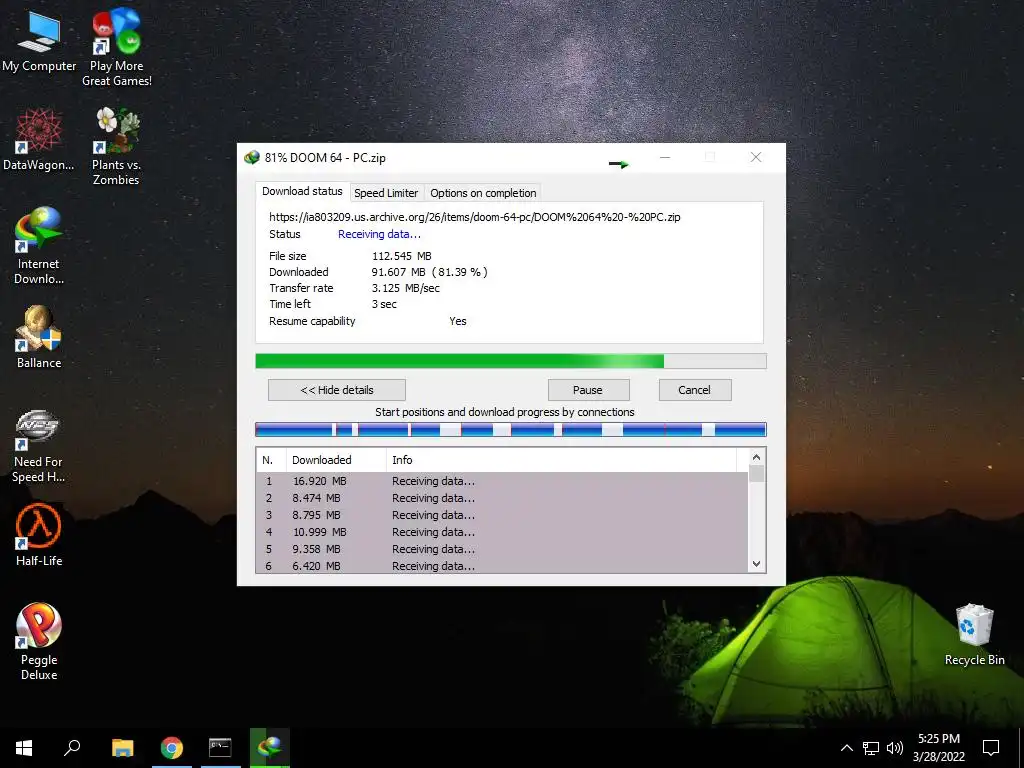Open the My Computer desktop icon
The image size is (1024, 768).
point(39,41)
